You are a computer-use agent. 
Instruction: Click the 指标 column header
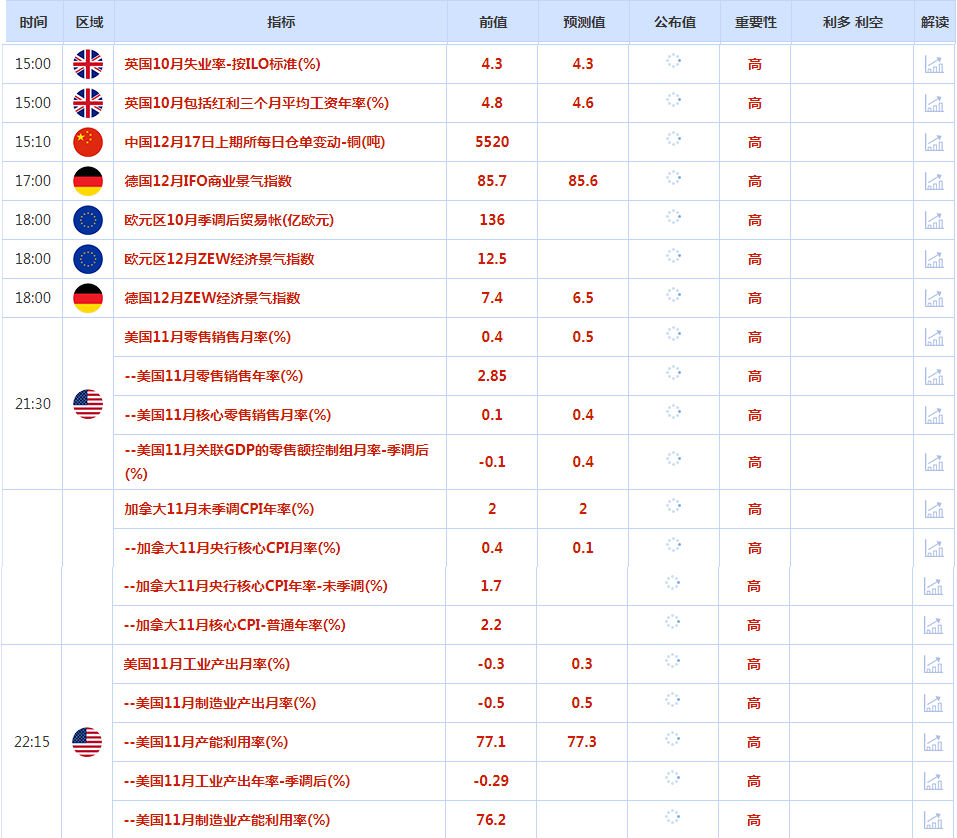point(281,22)
